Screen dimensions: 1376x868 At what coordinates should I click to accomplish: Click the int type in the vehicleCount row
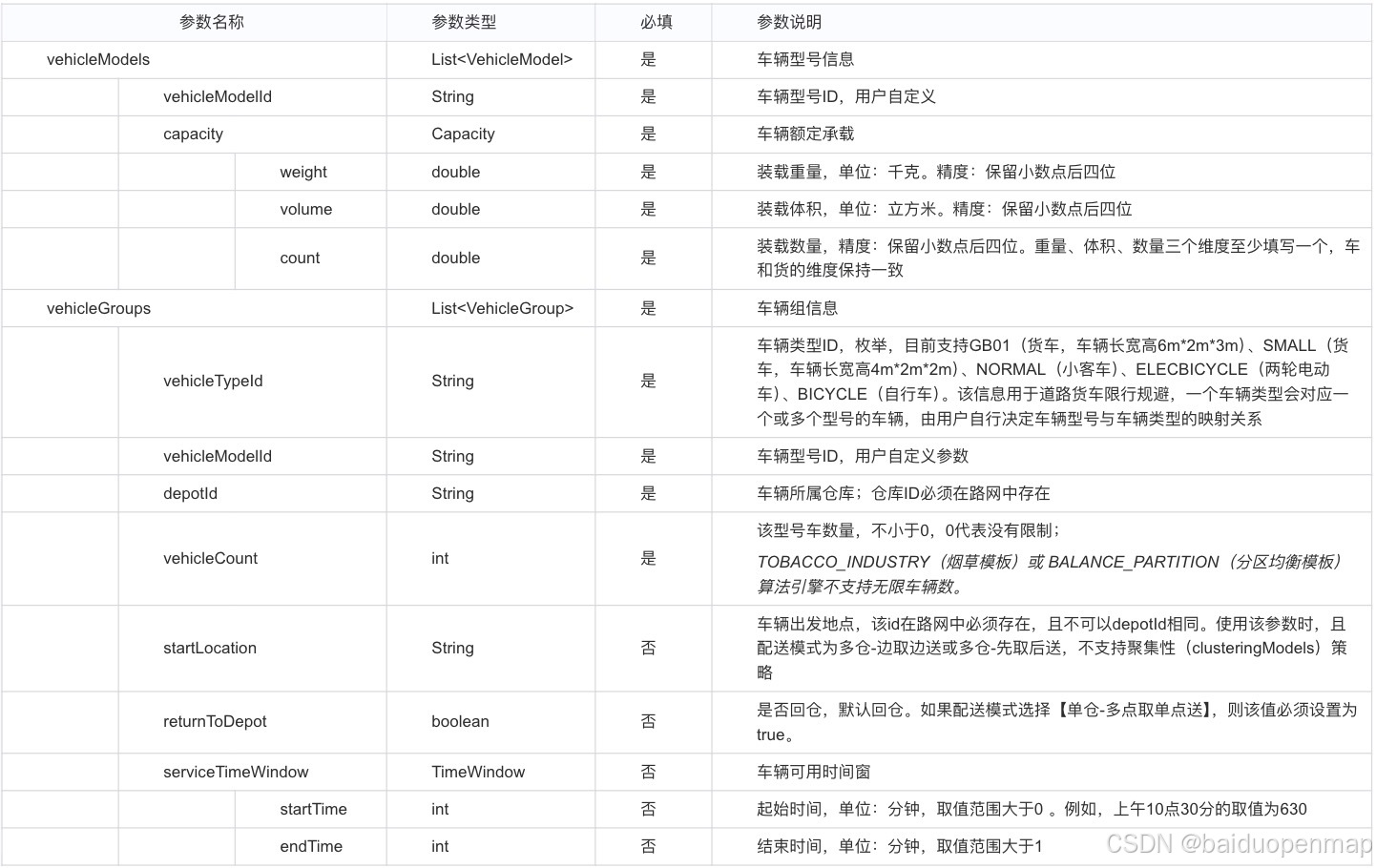[x=440, y=558]
